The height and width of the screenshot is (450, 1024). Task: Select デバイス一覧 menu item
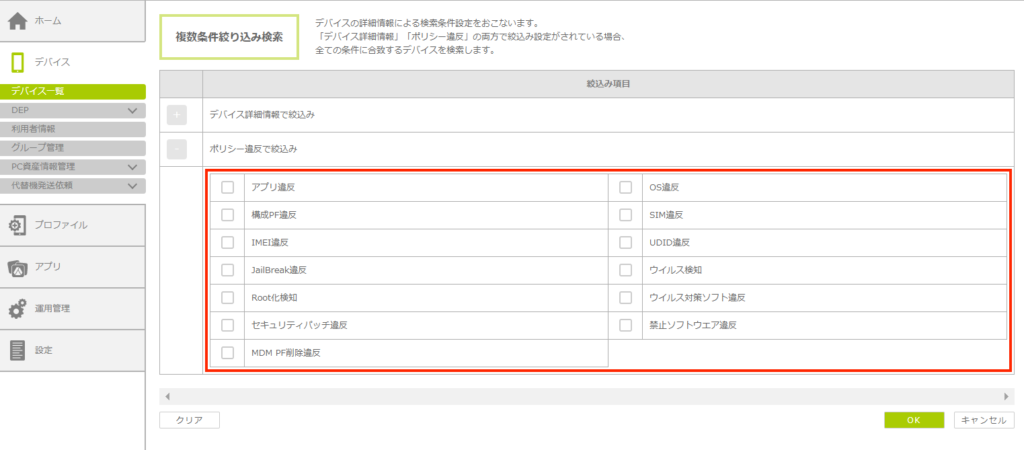tap(72, 91)
